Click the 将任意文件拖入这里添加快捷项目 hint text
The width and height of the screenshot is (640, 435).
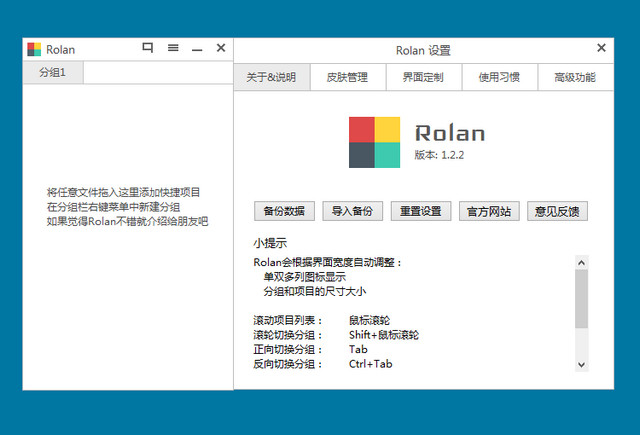point(123,192)
